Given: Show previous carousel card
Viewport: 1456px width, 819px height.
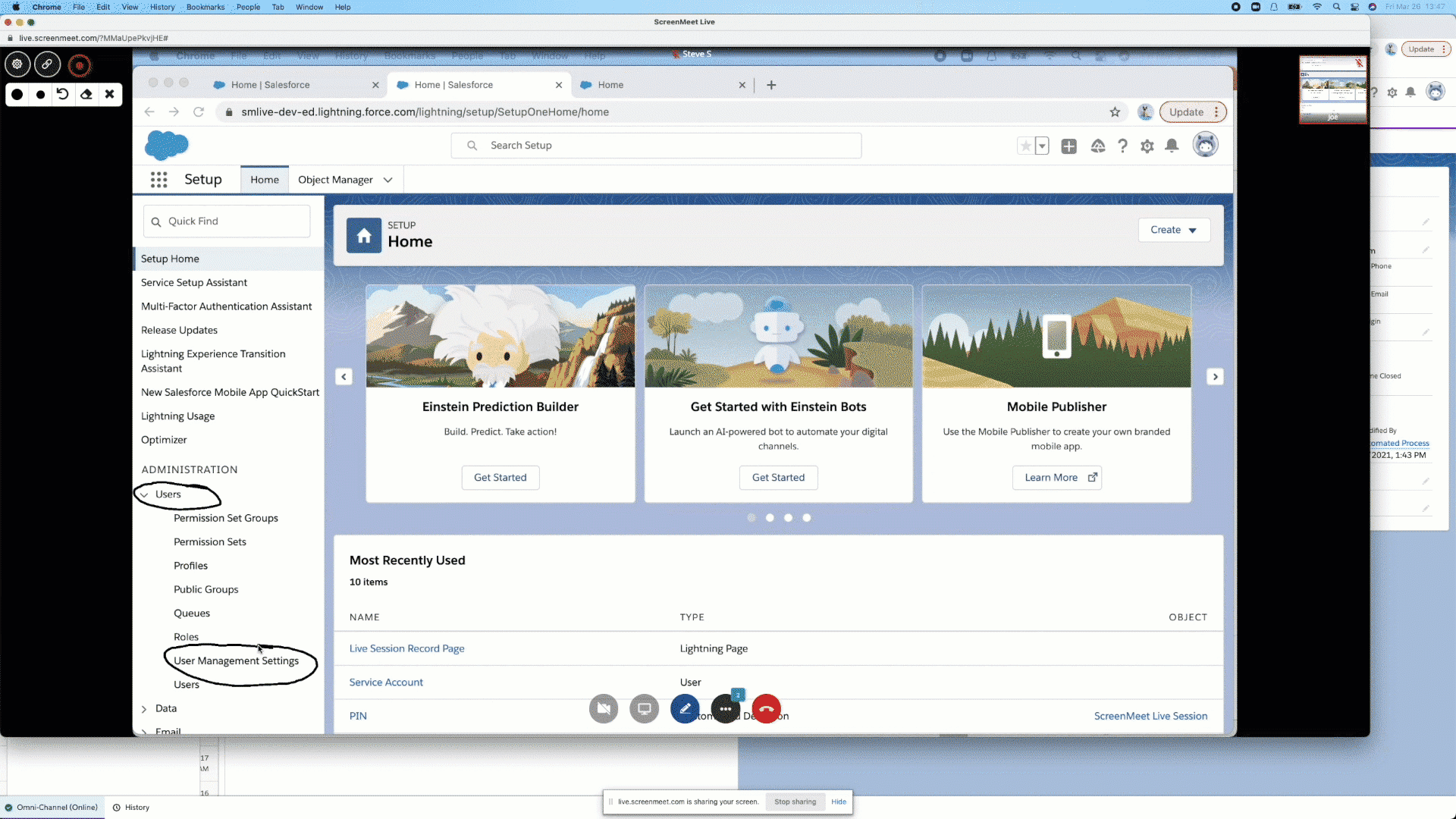Looking at the screenshot, I should [x=344, y=377].
